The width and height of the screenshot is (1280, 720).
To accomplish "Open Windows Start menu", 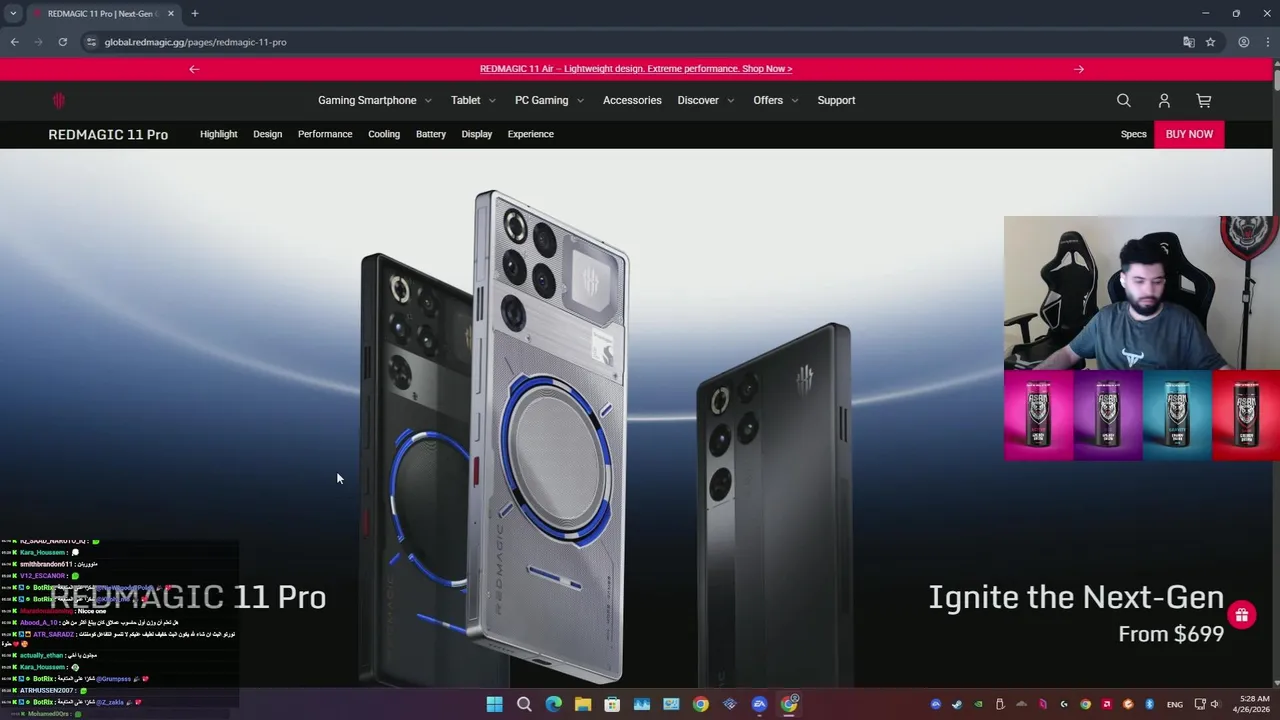I will tap(494, 704).
